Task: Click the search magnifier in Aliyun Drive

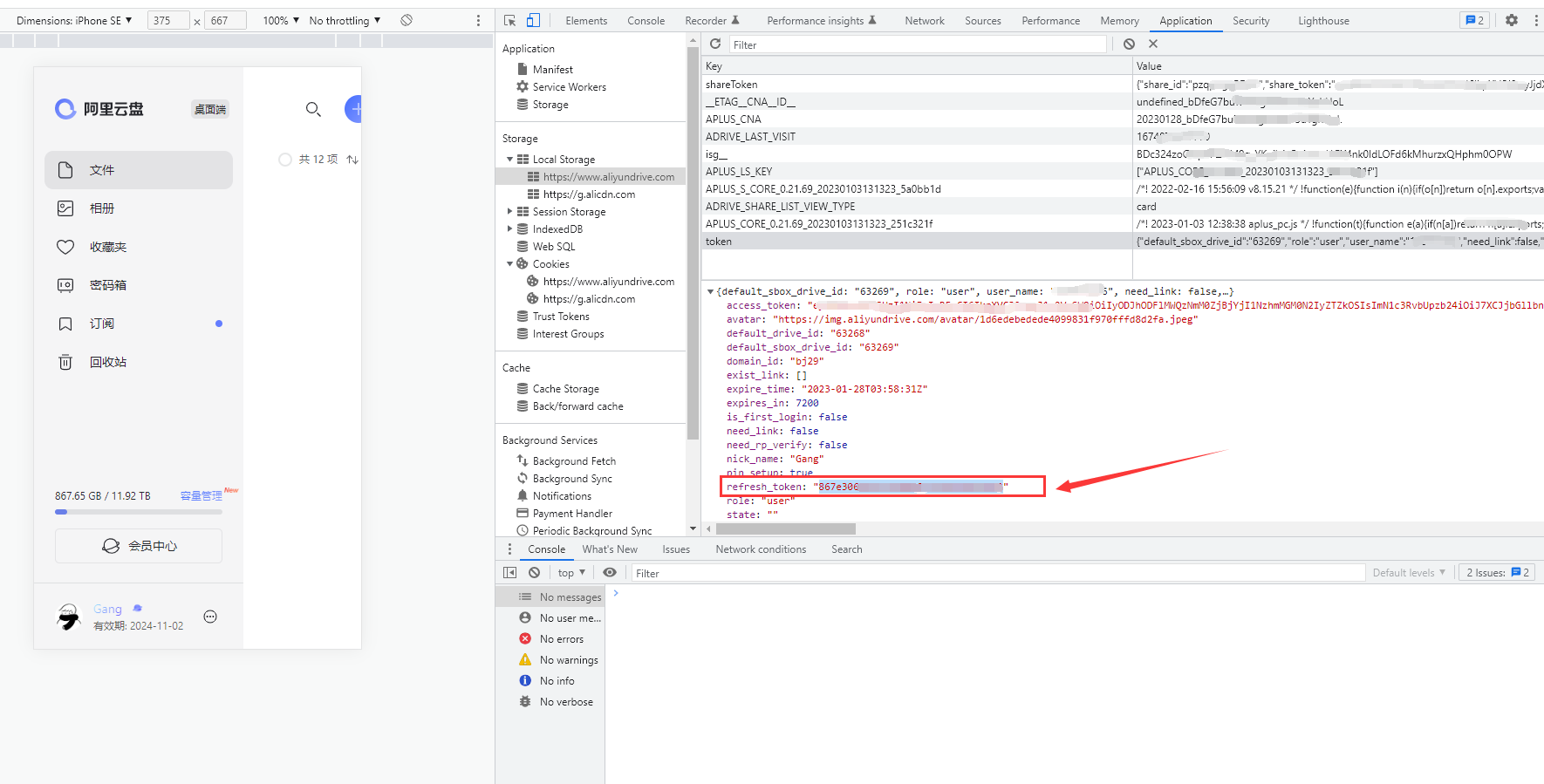Action: [x=313, y=109]
